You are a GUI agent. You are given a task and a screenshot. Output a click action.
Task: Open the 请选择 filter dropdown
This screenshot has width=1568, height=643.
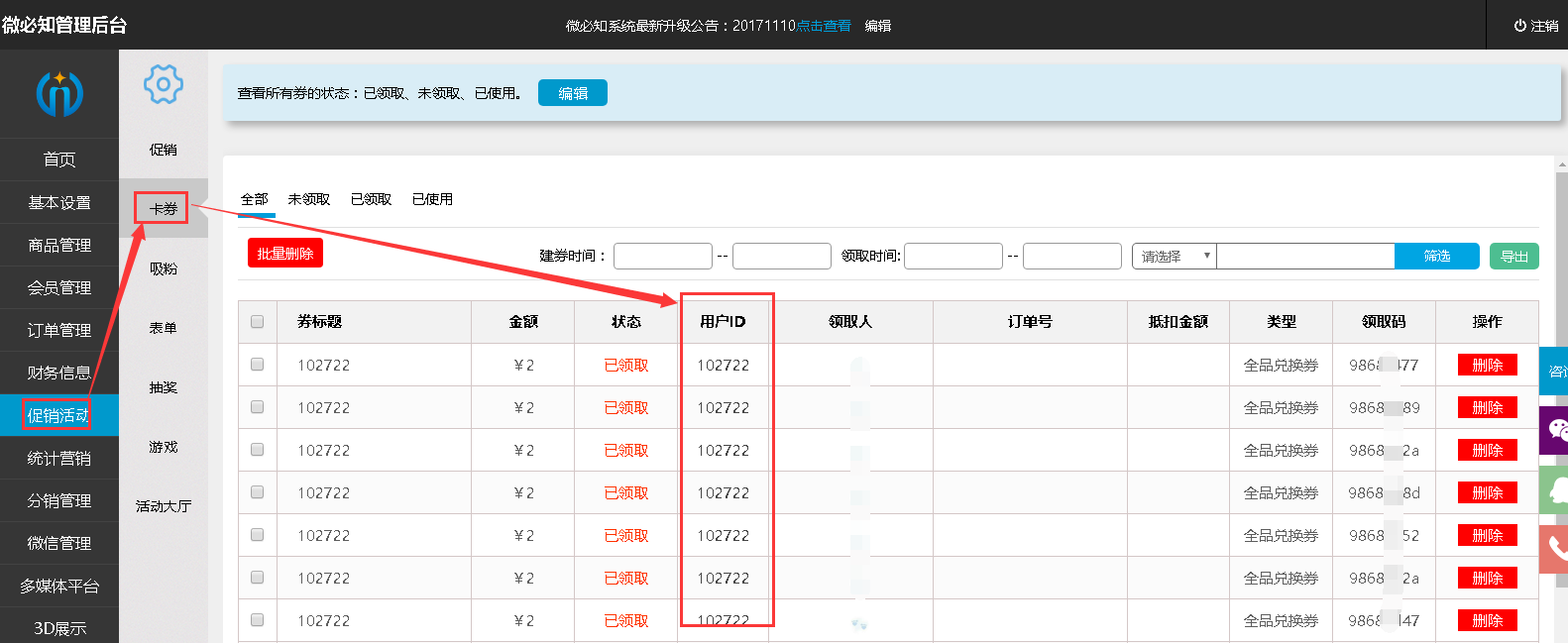tap(1175, 257)
